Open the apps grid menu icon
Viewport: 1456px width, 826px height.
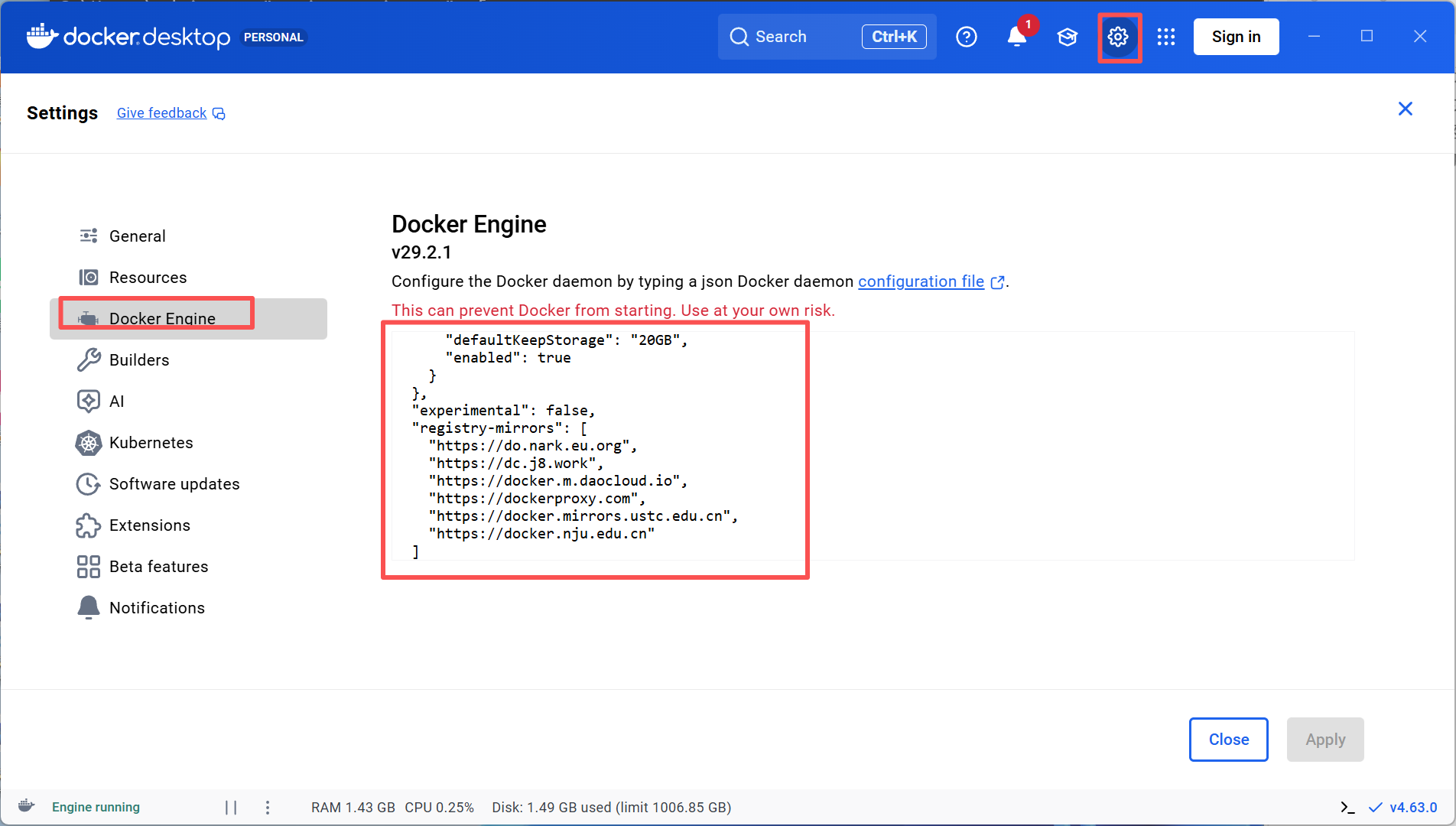click(x=1166, y=37)
